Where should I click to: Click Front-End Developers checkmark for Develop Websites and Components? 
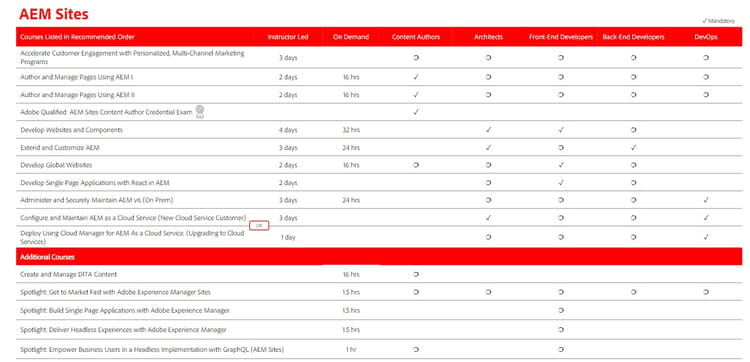point(561,130)
